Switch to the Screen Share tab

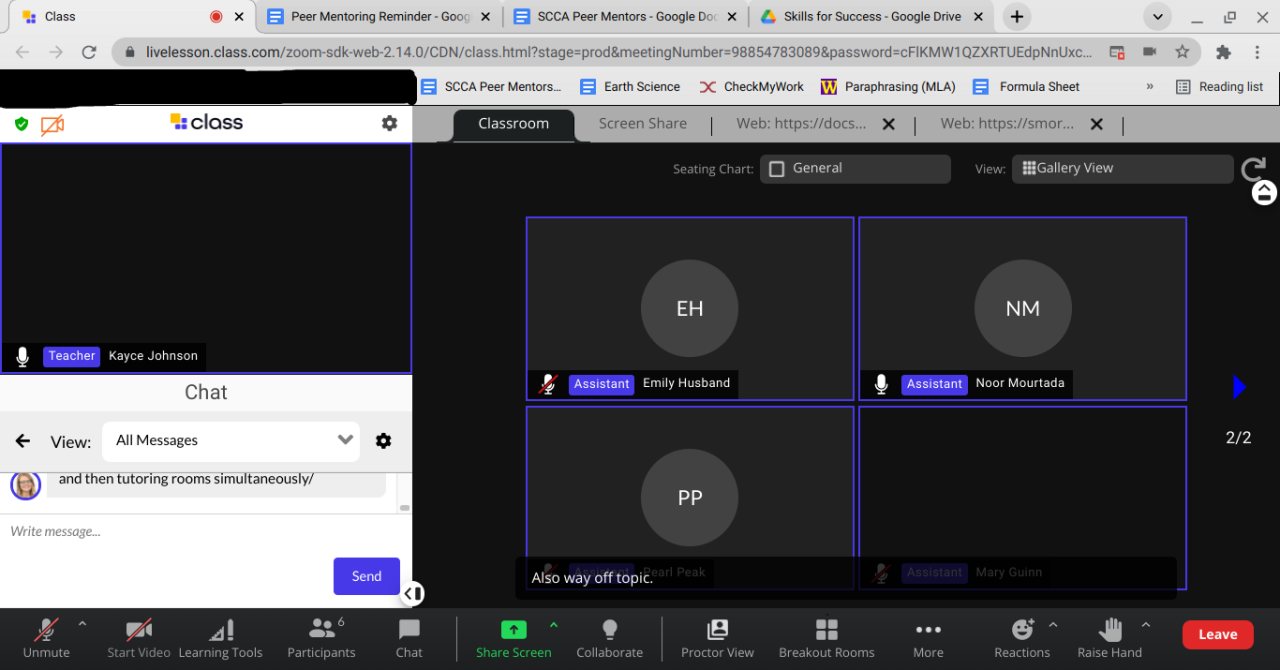click(x=643, y=124)
